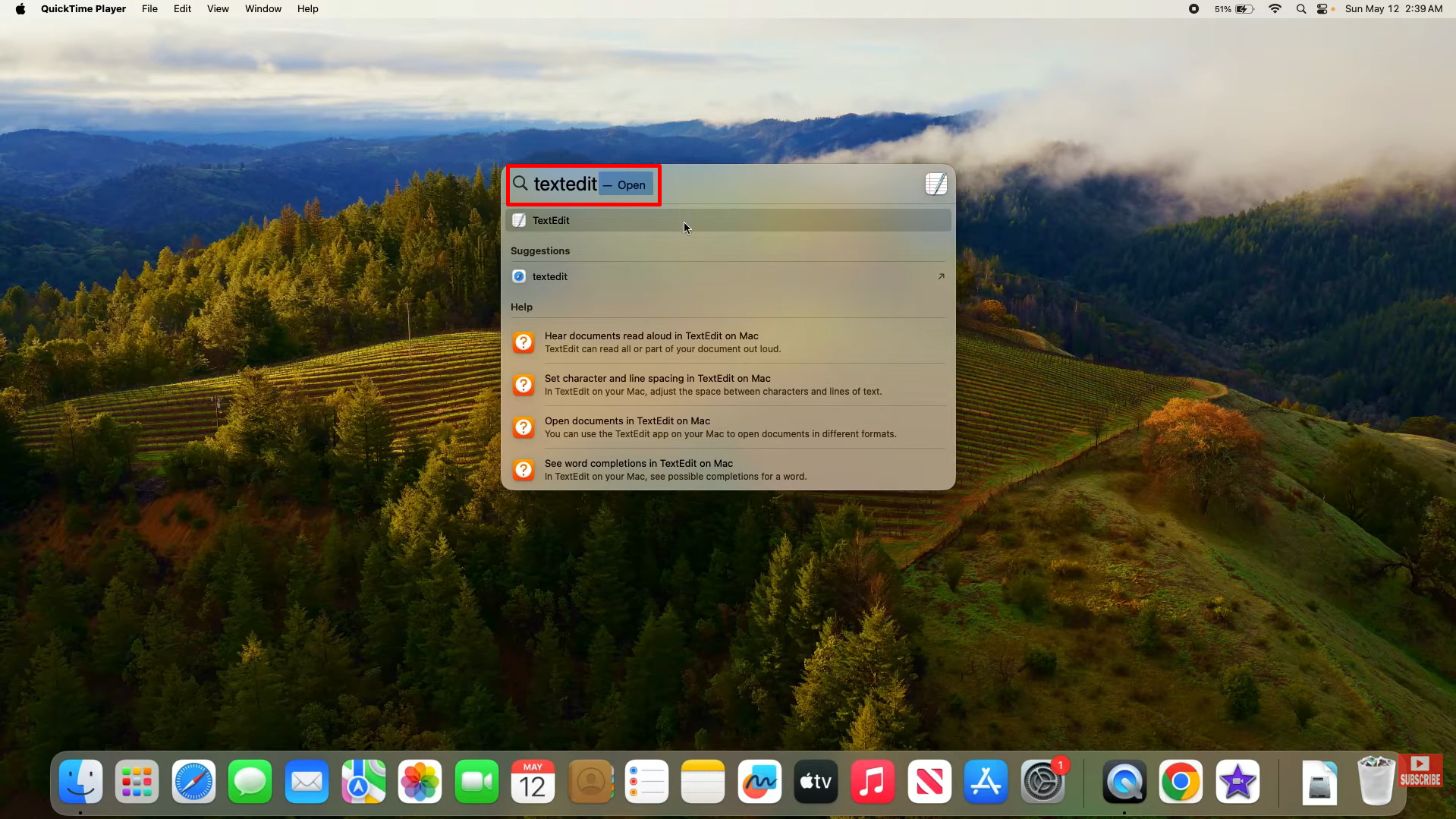
Task: Open the Help menu
Action: point(307,9)
